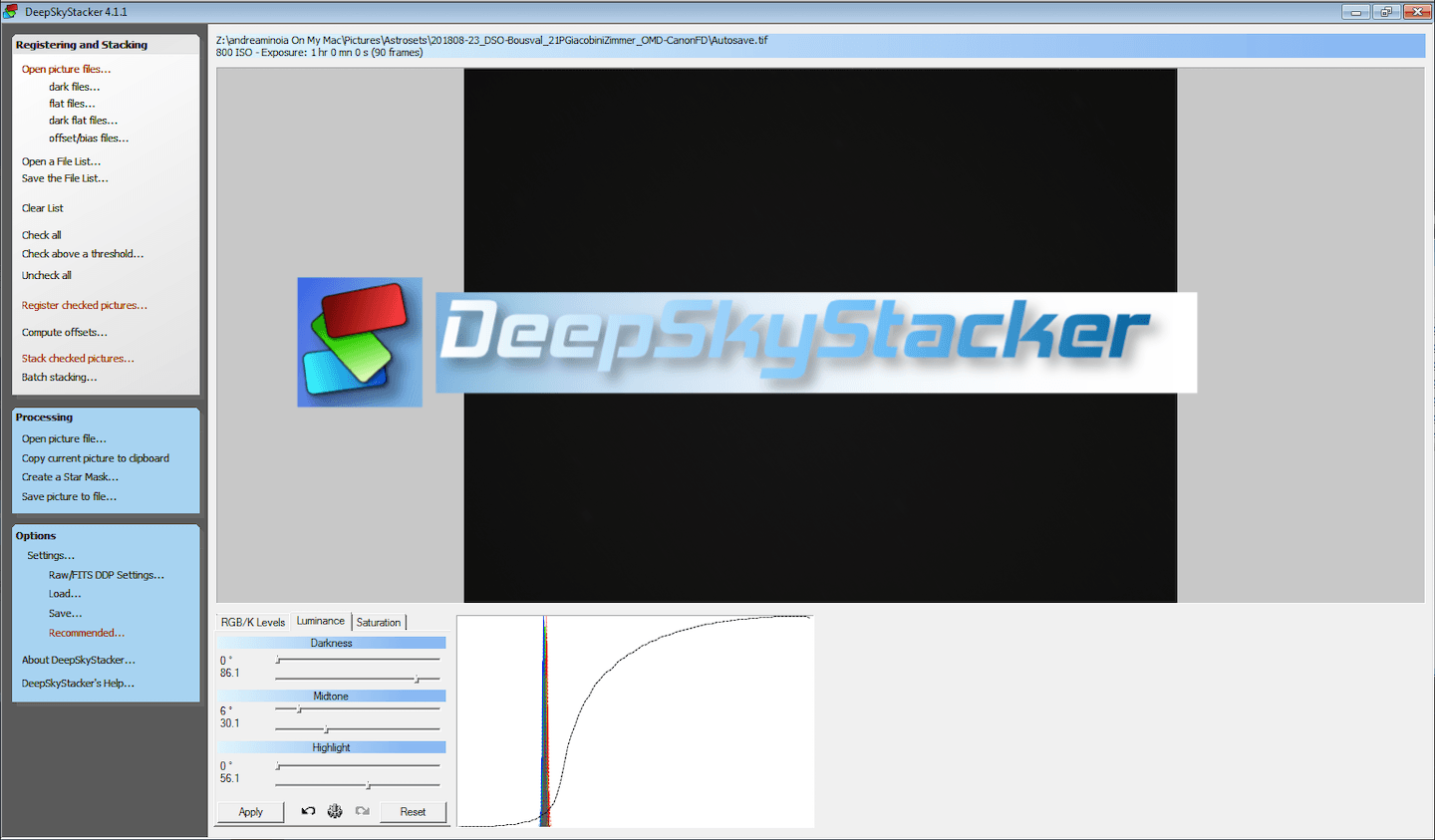Click the redo arrow beside Reset
Image resolution: width=1435 pixels, height=840 pixels.
pos(362,811)
